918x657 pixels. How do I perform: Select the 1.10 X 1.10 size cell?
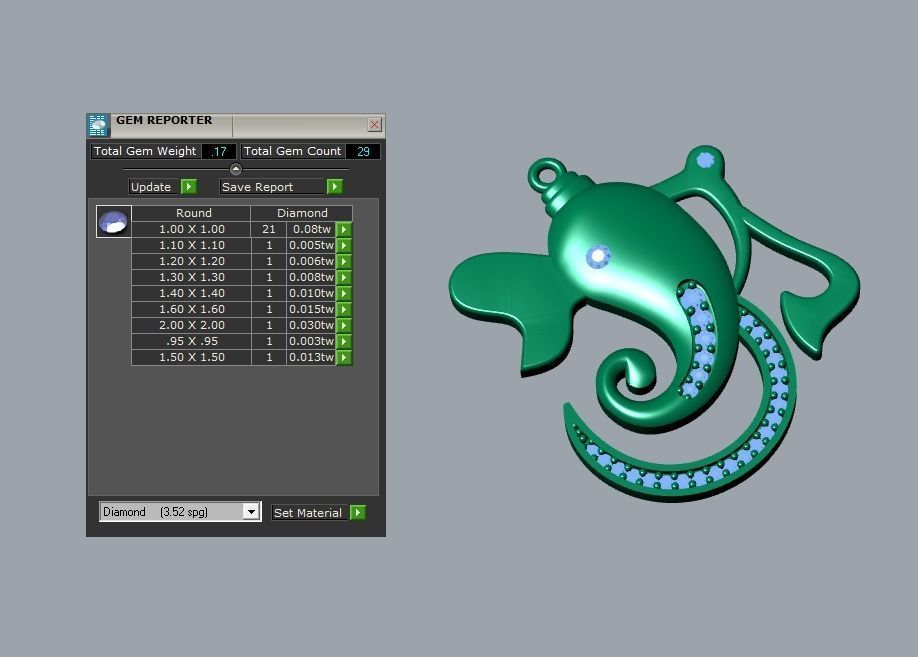click(x=191, y=245)
